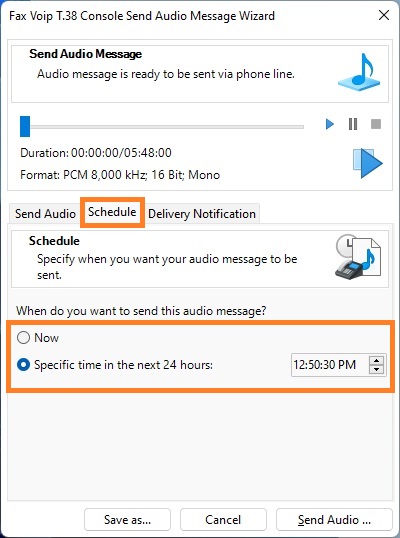Screen dimensions: 400x538
Task: Click the Save as... button
Action: coord(127,519)
